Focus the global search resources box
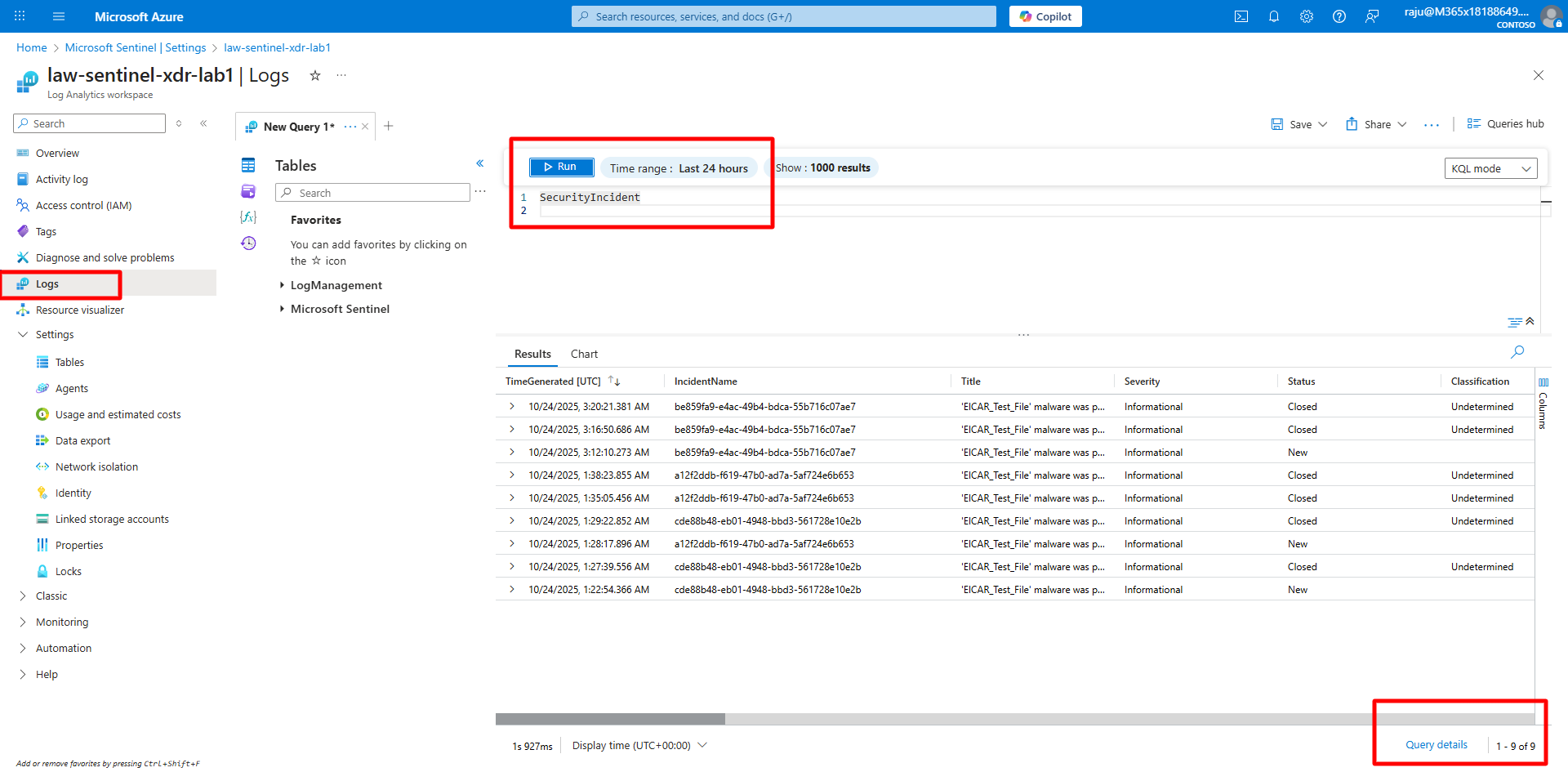 coord(784,16)
